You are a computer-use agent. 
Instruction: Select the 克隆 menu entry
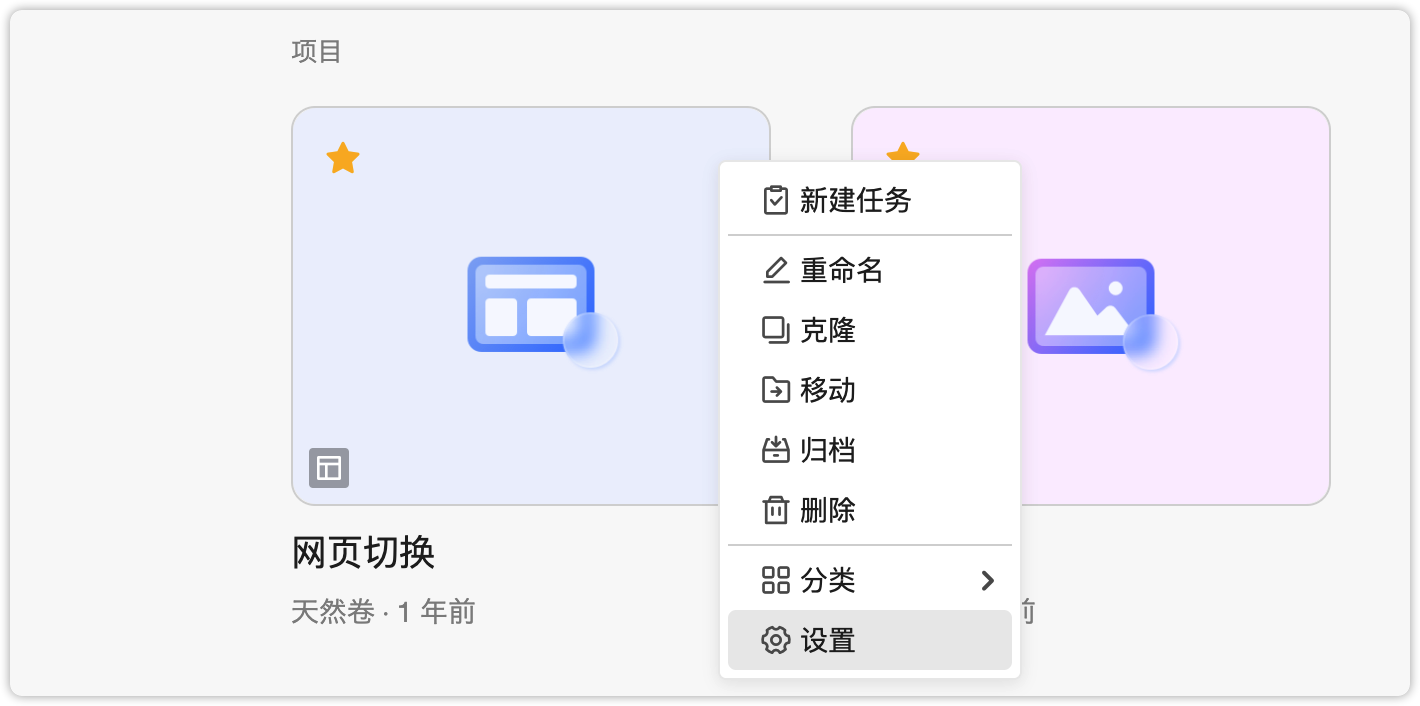828,330
